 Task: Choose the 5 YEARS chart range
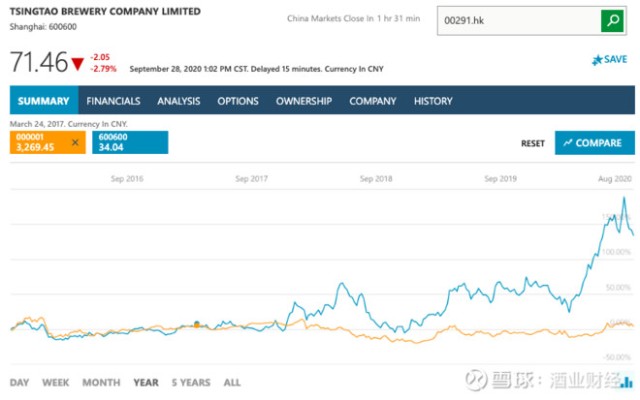tap(191, 382)
